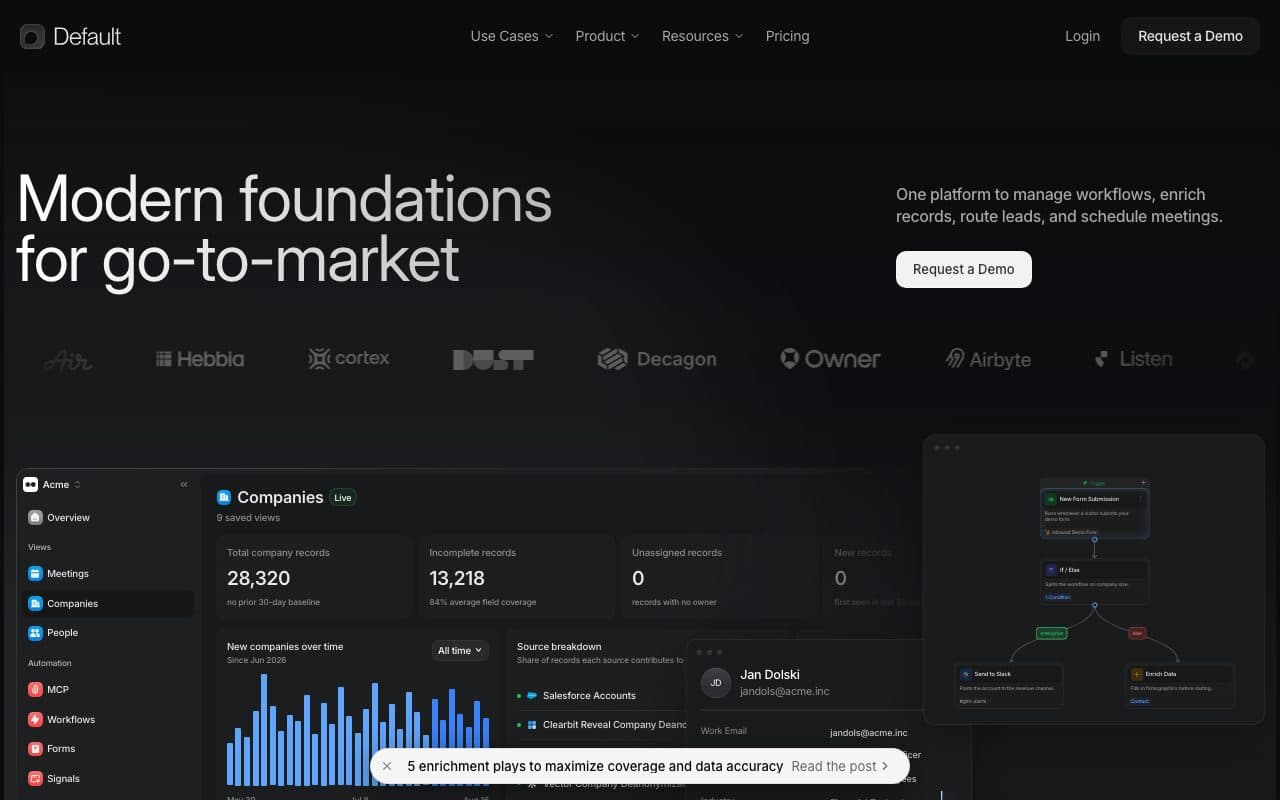
Task: Click the Send to Slack node icon
Action: 966,674
